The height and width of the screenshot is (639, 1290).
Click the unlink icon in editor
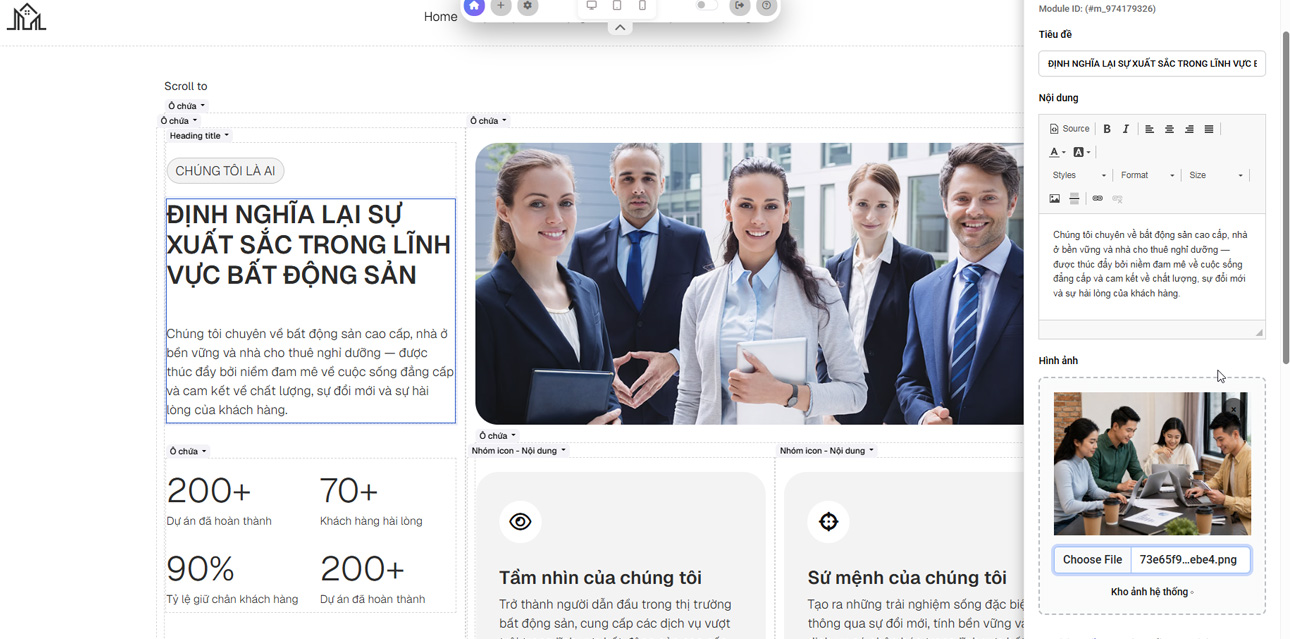pyautogui.click(x=1117, y=199)
